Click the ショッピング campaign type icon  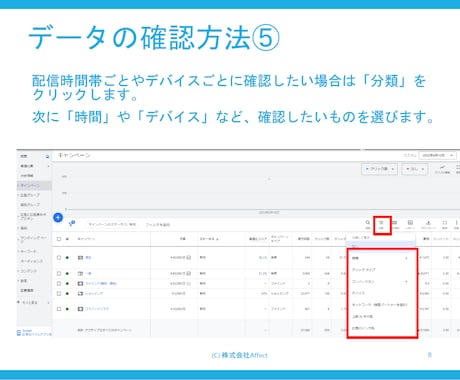80,294
